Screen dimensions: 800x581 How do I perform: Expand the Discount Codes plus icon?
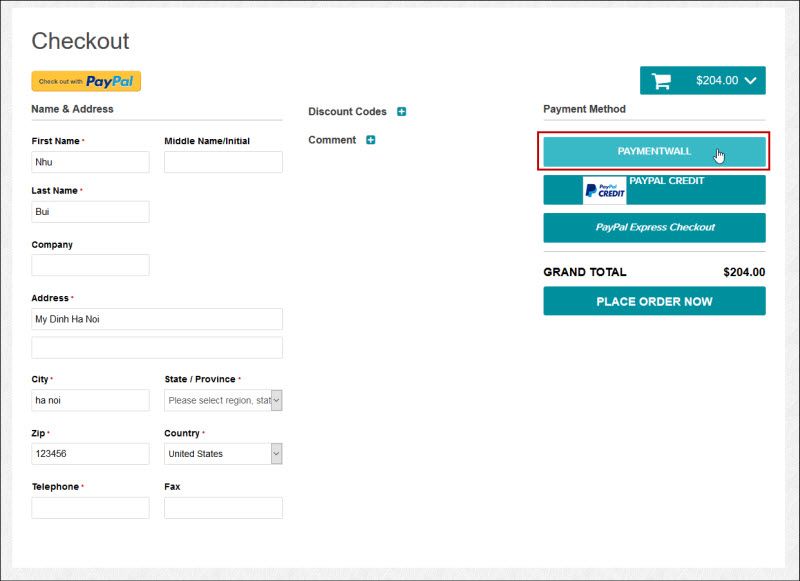402,112
